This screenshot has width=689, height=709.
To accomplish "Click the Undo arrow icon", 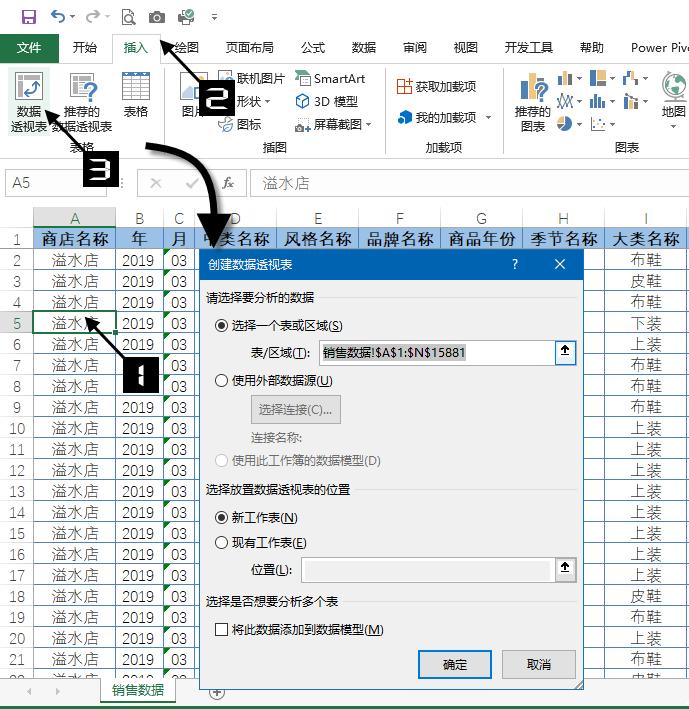I will point(58,17).
